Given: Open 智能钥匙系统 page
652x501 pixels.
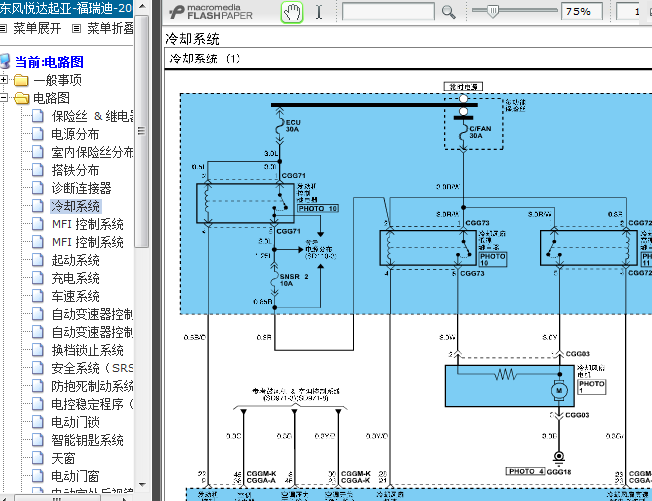Looking at the screenshot, I should pos(87,440).
